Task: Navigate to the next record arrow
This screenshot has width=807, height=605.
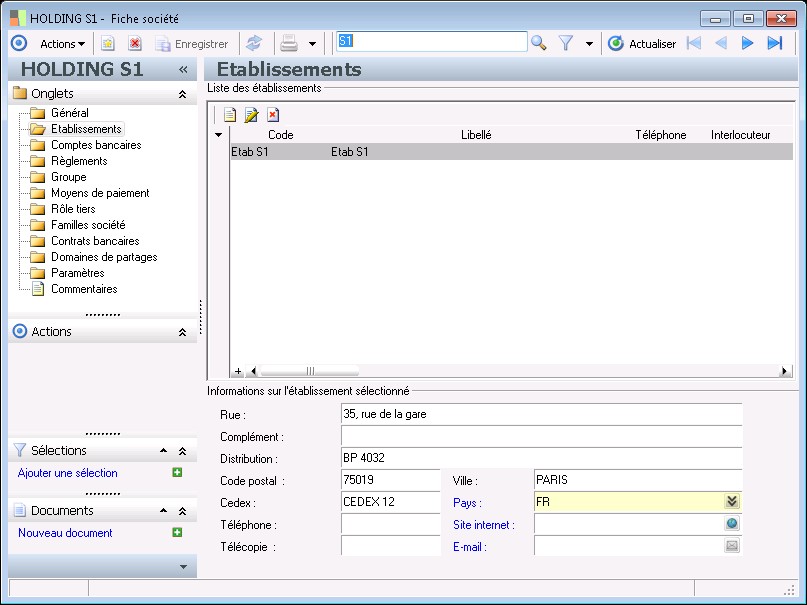Action: 747,43
